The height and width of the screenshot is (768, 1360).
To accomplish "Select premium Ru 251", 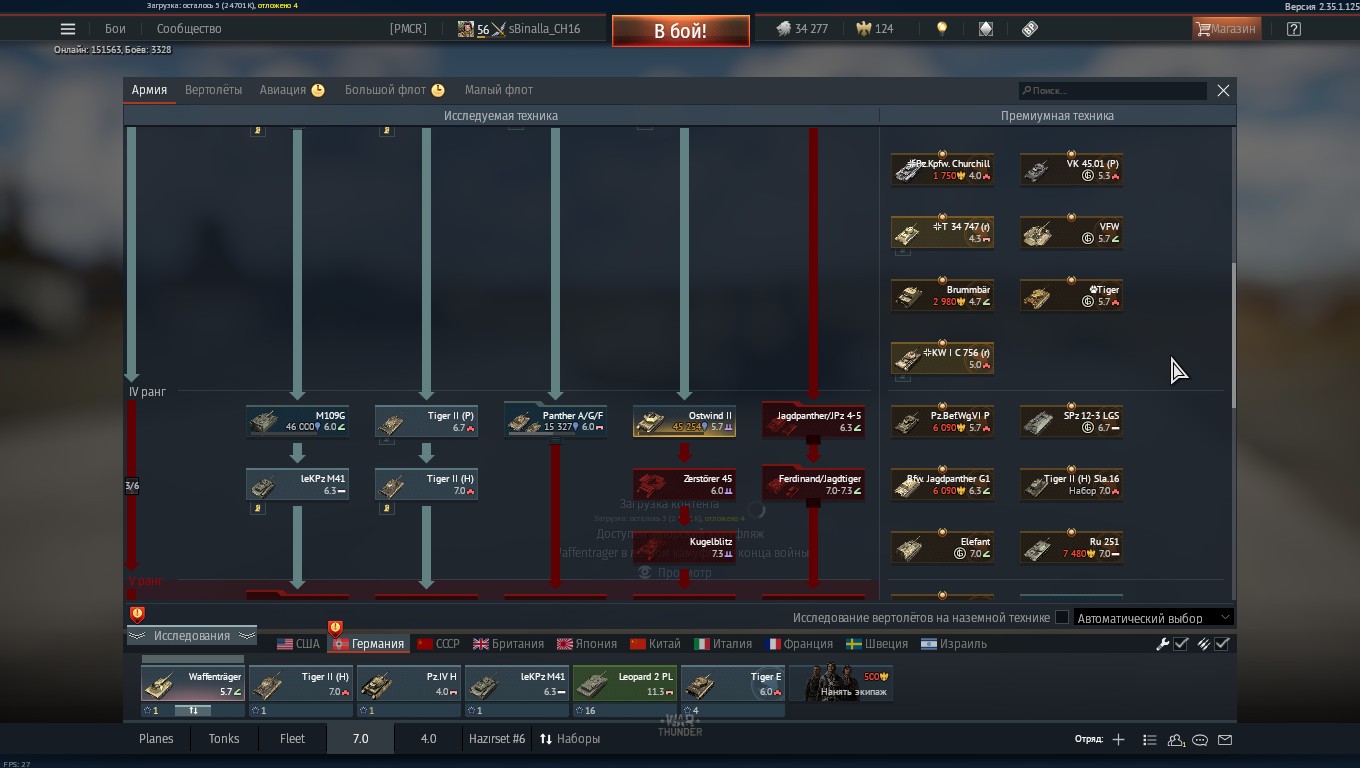I will 1071,547.
